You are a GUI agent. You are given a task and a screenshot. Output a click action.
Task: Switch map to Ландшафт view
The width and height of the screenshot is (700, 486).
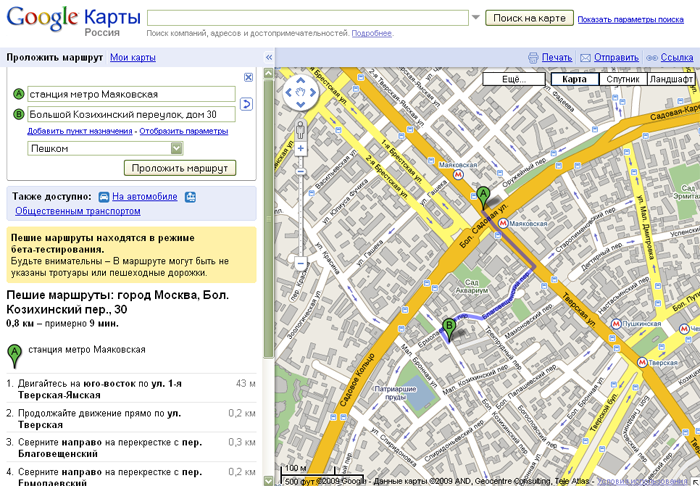click(x=672, y=78)
